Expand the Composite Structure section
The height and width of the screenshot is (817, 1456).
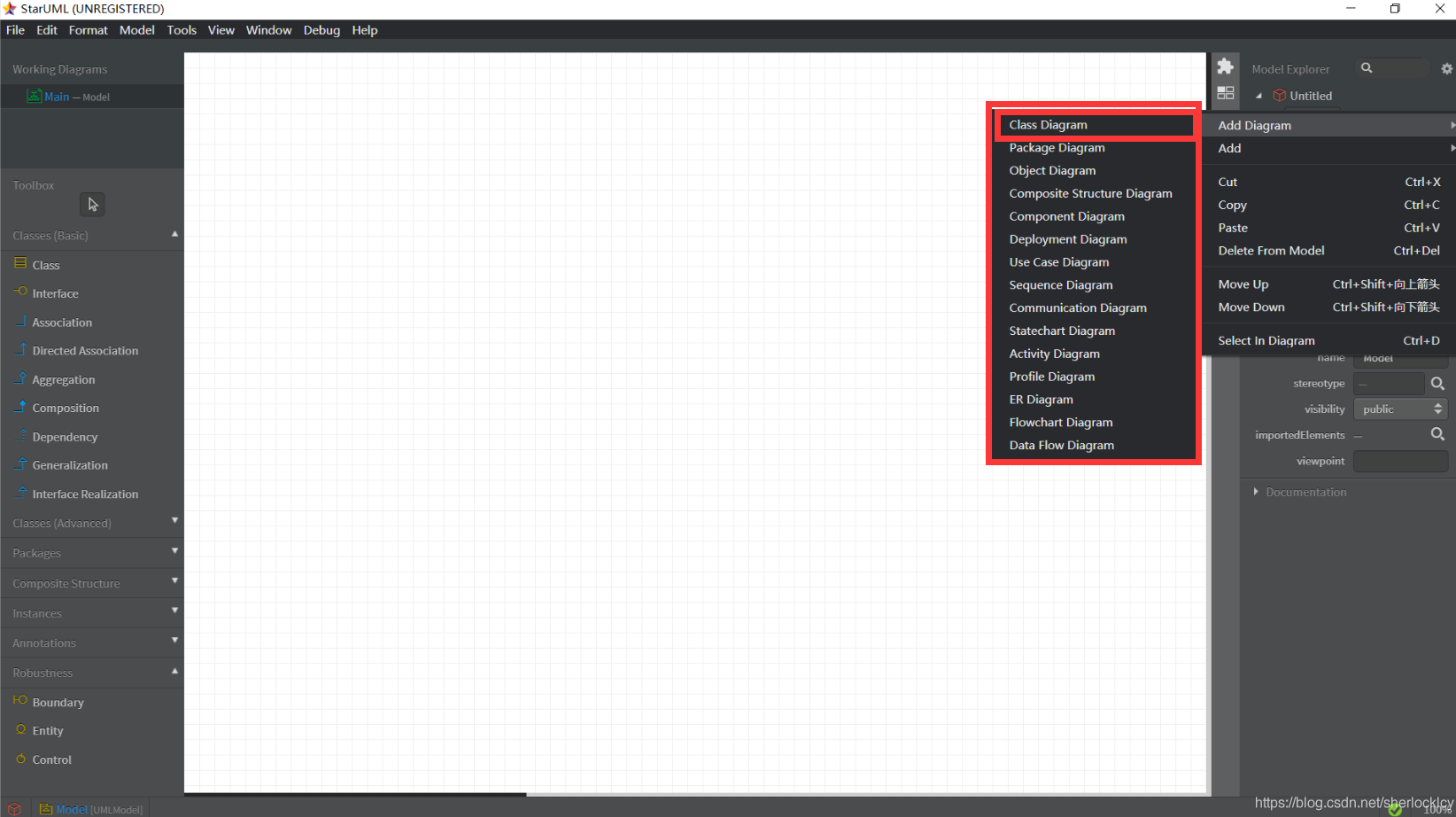click(174, 581)
